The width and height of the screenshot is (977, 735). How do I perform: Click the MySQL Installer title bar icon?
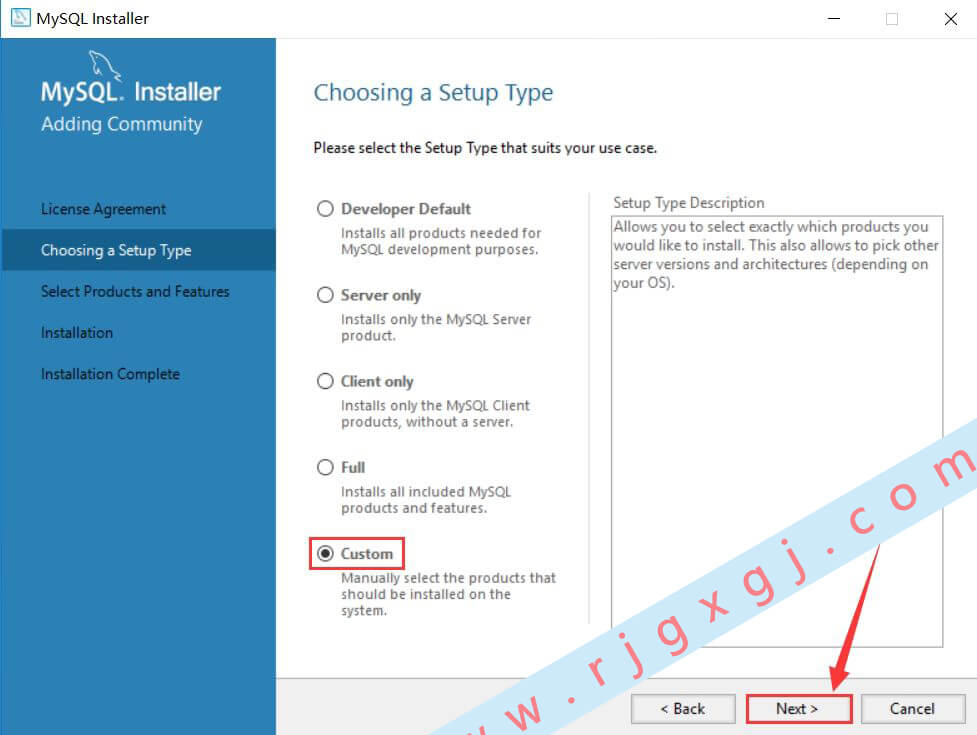pos(20,18)
